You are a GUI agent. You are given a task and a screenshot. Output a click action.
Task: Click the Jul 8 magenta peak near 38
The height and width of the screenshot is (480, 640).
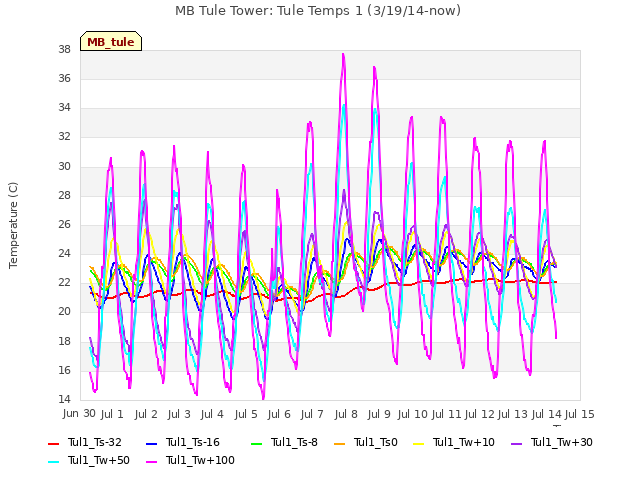(343, 54)
